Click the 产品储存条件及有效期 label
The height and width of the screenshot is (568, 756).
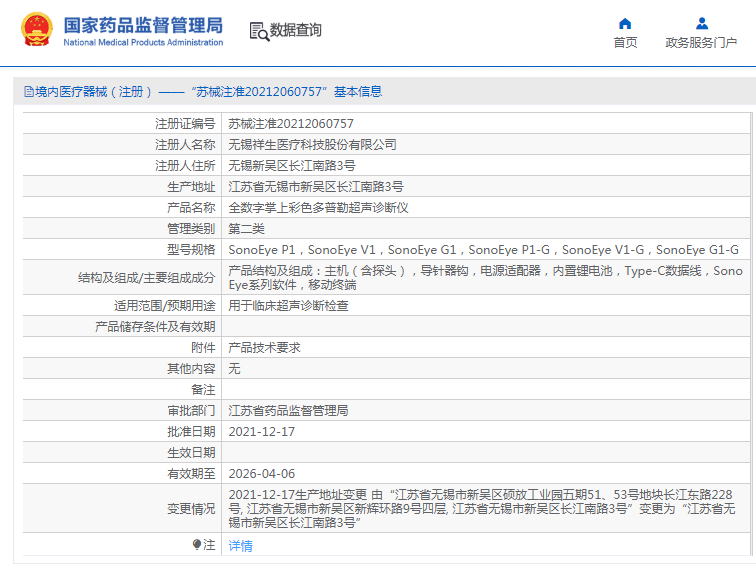(155, 327)
